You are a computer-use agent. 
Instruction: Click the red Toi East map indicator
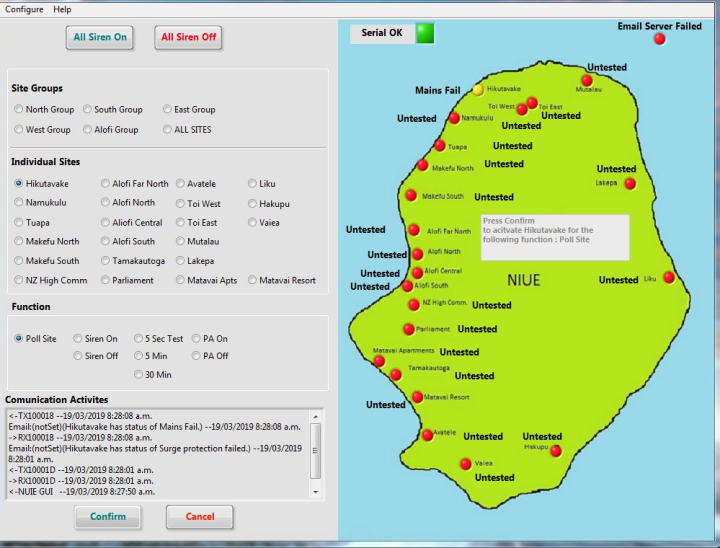click(x=532, y=103)
